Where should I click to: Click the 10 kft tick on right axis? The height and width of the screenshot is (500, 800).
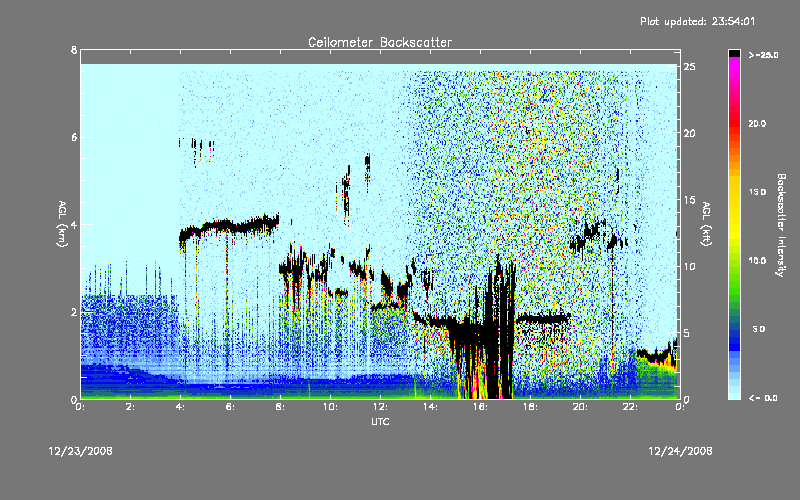pos(689,266)
